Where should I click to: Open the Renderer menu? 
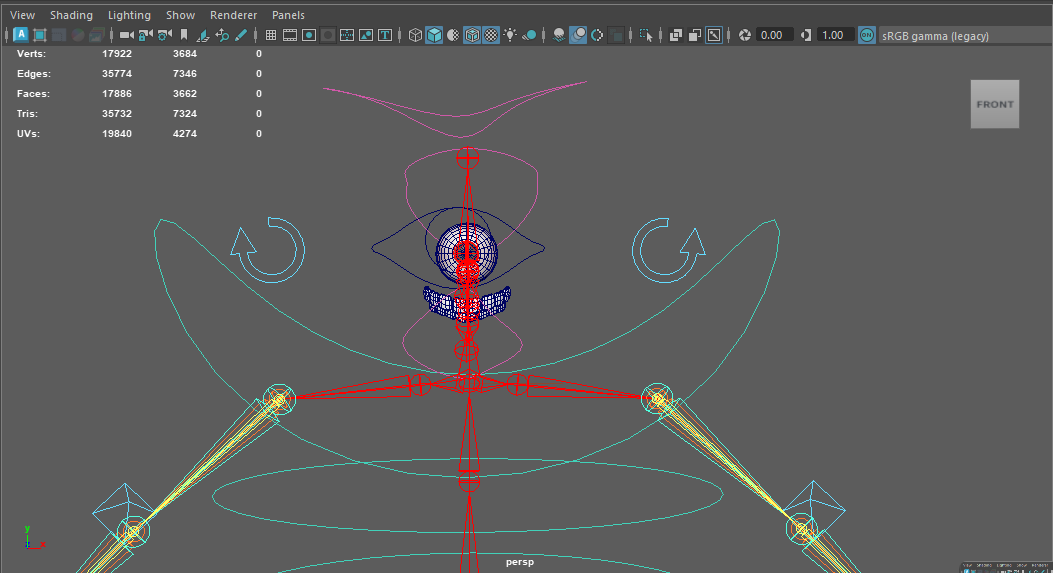(233, 15)
